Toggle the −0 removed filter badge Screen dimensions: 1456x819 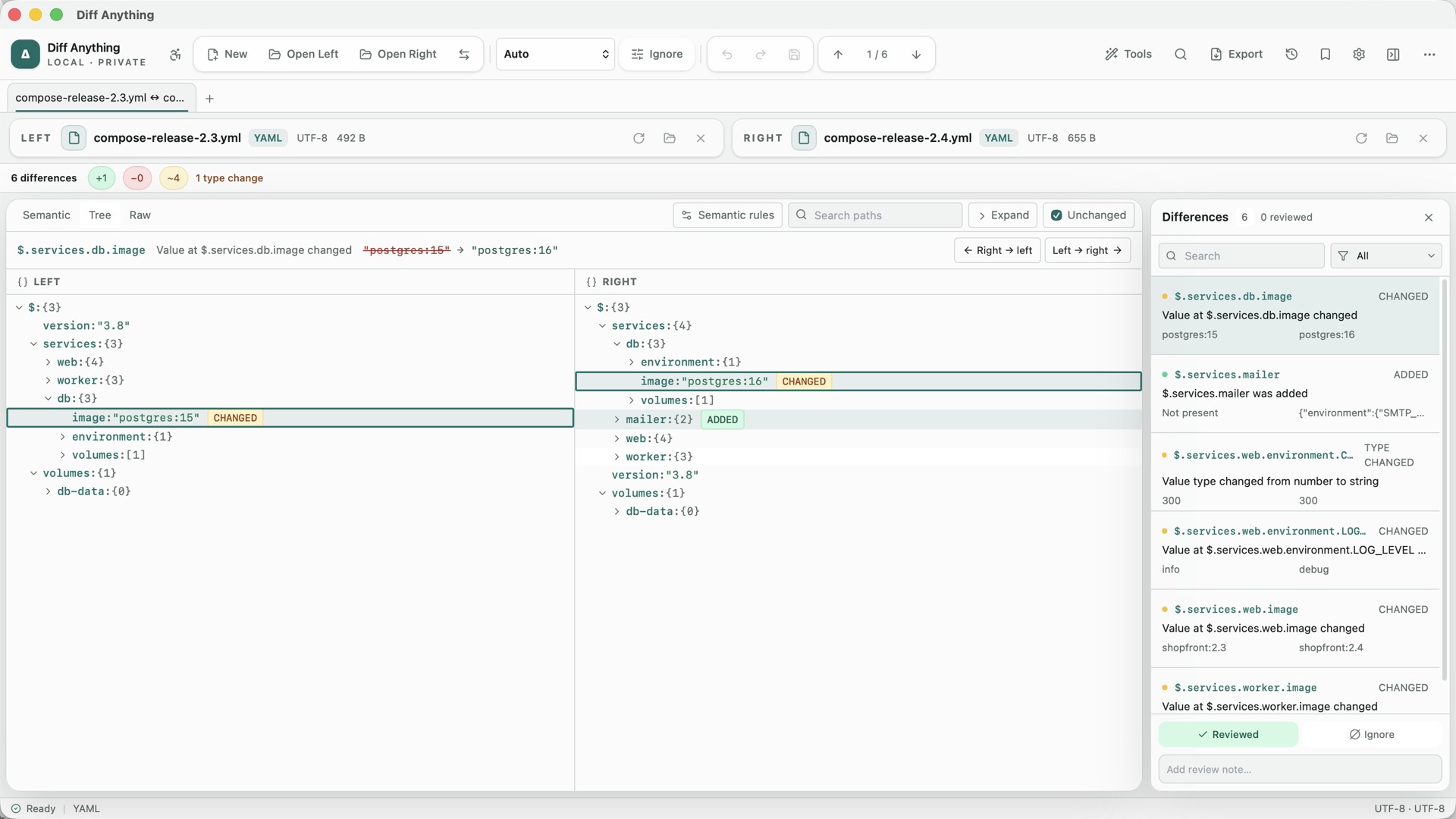[137, 178]
